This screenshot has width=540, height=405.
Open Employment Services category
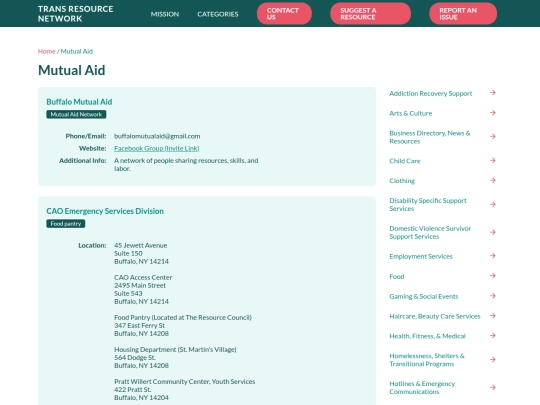[x=421, y=256]
